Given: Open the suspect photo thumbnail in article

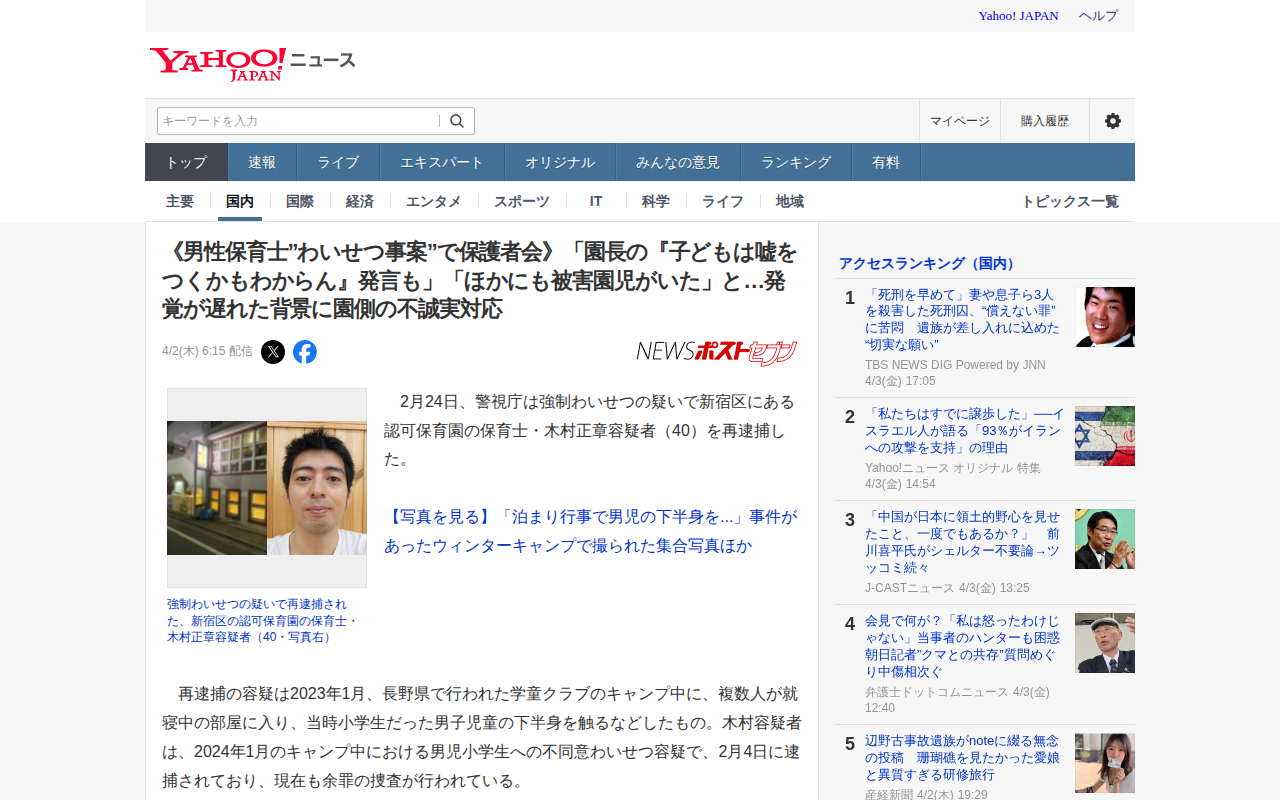Looking at the screenshot, I should click(267, 488).
